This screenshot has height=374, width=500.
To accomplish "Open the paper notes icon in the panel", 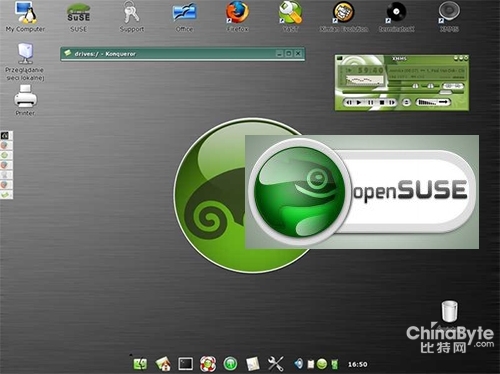I will (x=253, y=364).
